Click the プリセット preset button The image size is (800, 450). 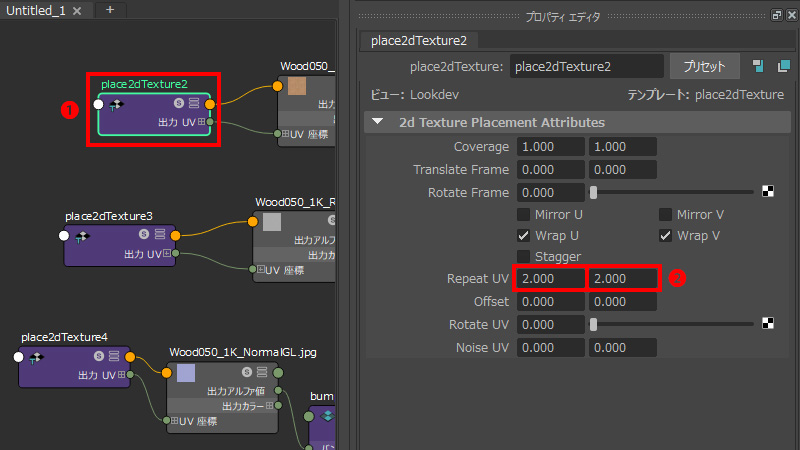point(704,66)
